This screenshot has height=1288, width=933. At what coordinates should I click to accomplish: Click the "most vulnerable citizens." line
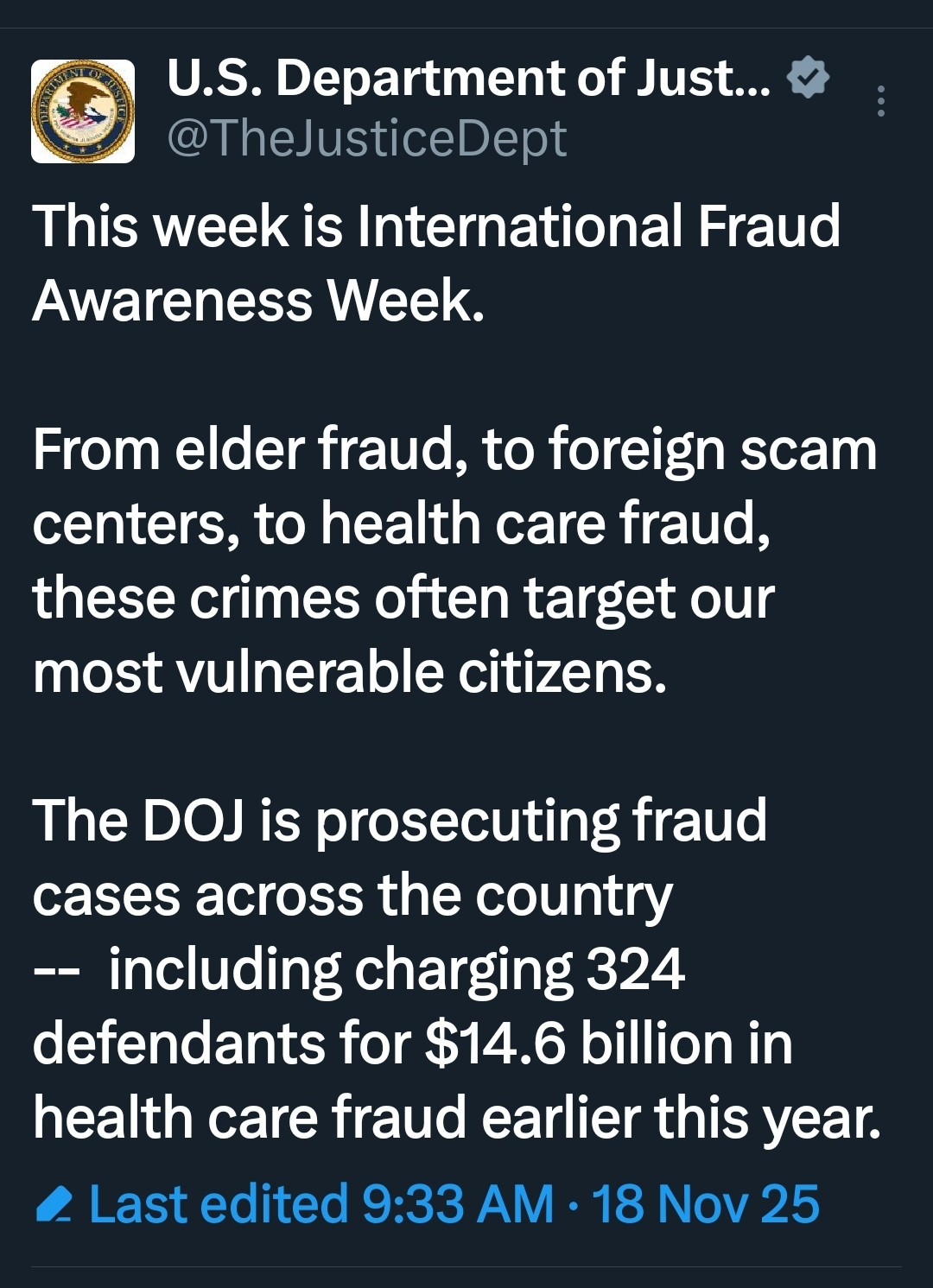pyautogui.click(x=350, y=672)
